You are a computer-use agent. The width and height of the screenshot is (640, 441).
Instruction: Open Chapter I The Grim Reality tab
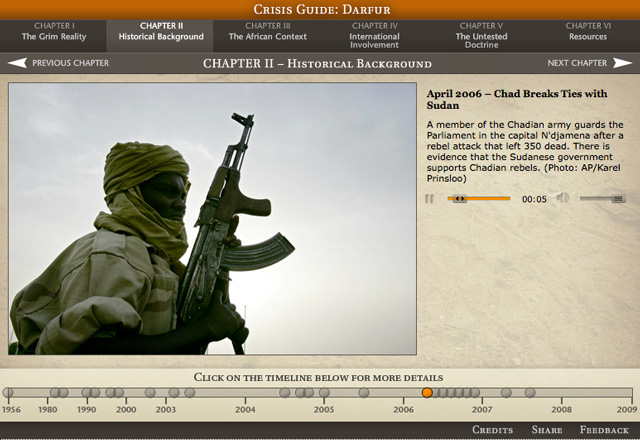point(54,31)
